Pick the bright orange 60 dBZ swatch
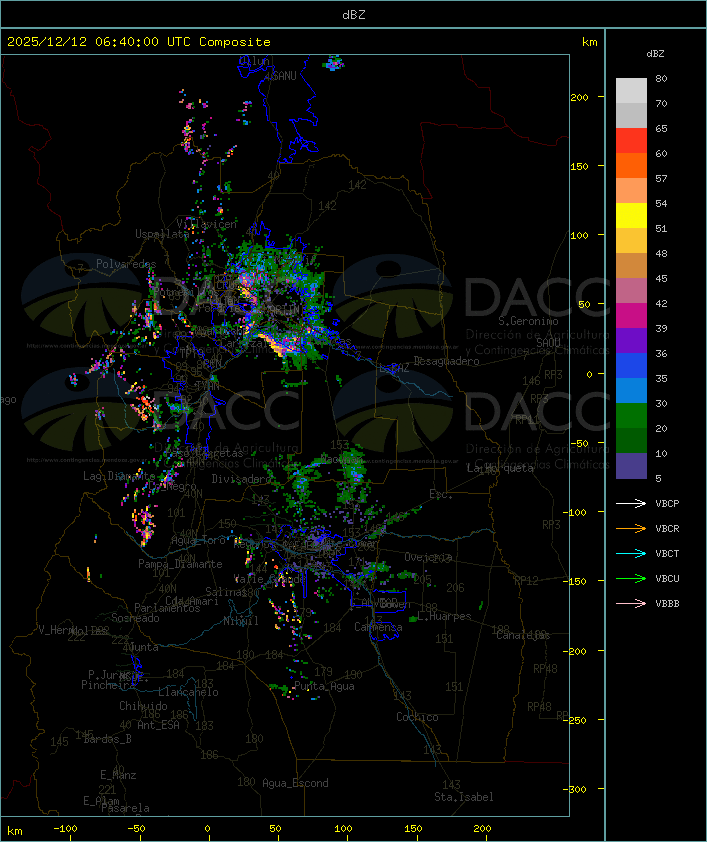The width and height of the screenshot is (707, 842). (631, 165)
